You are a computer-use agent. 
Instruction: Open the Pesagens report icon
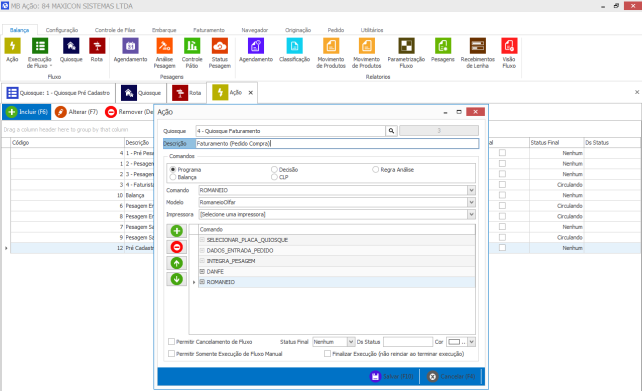443,50
